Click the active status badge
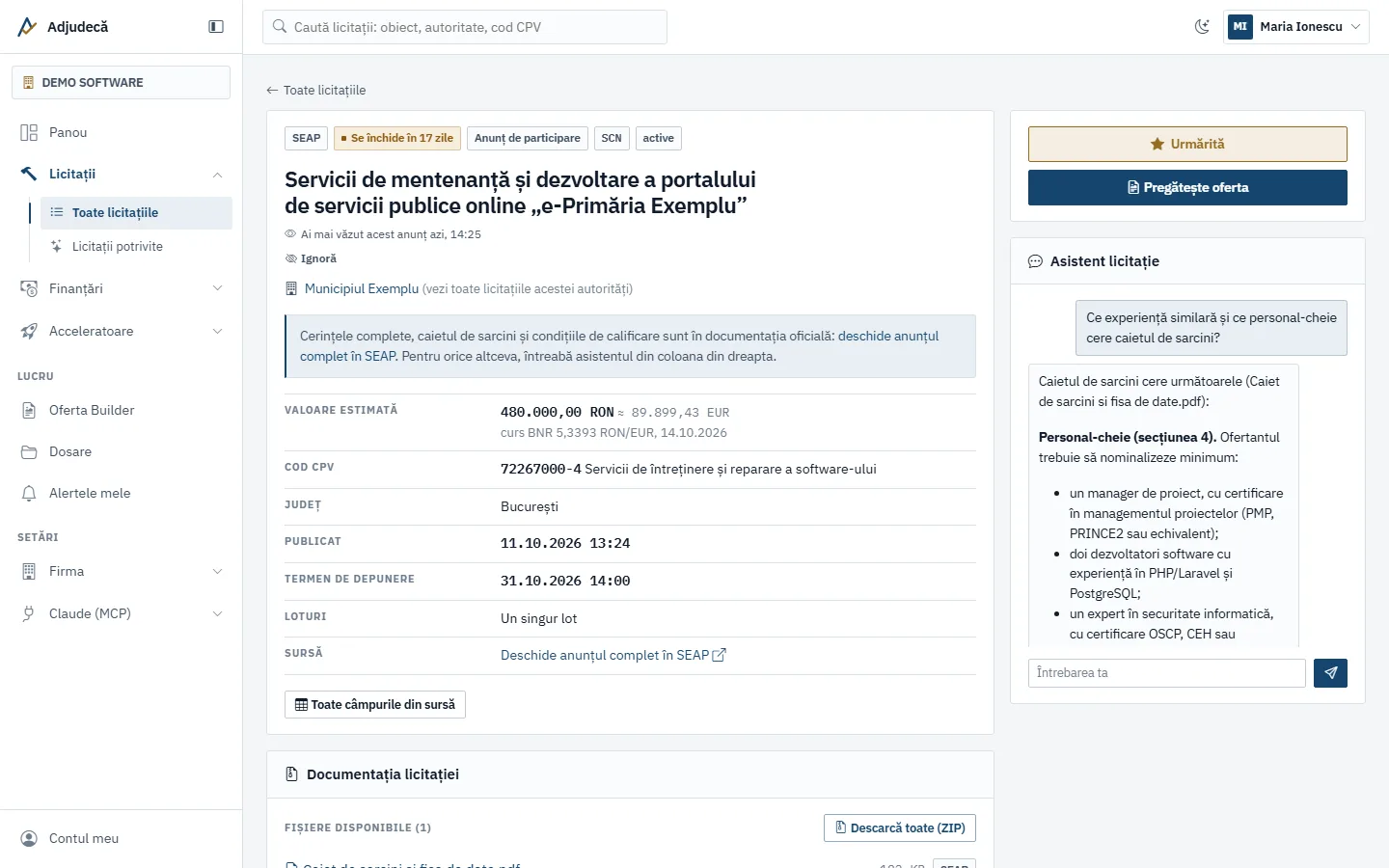Screen dimensions: 1389x868 [659, 138]
